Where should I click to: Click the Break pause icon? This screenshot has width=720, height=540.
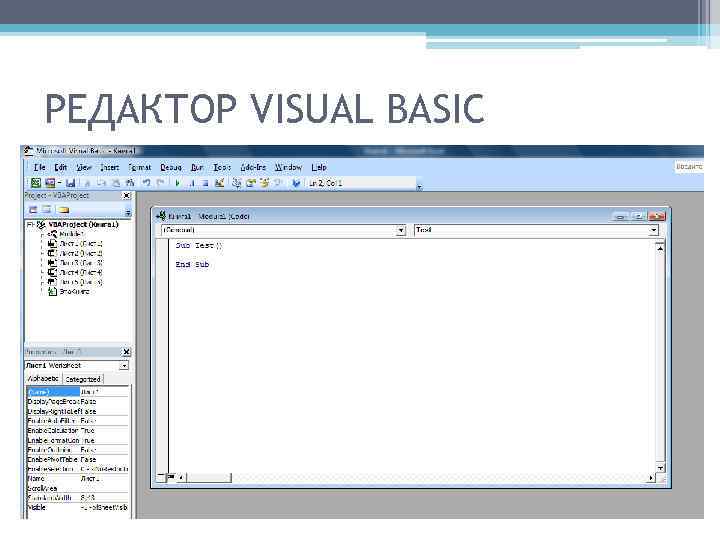click(x=191, y=183)
